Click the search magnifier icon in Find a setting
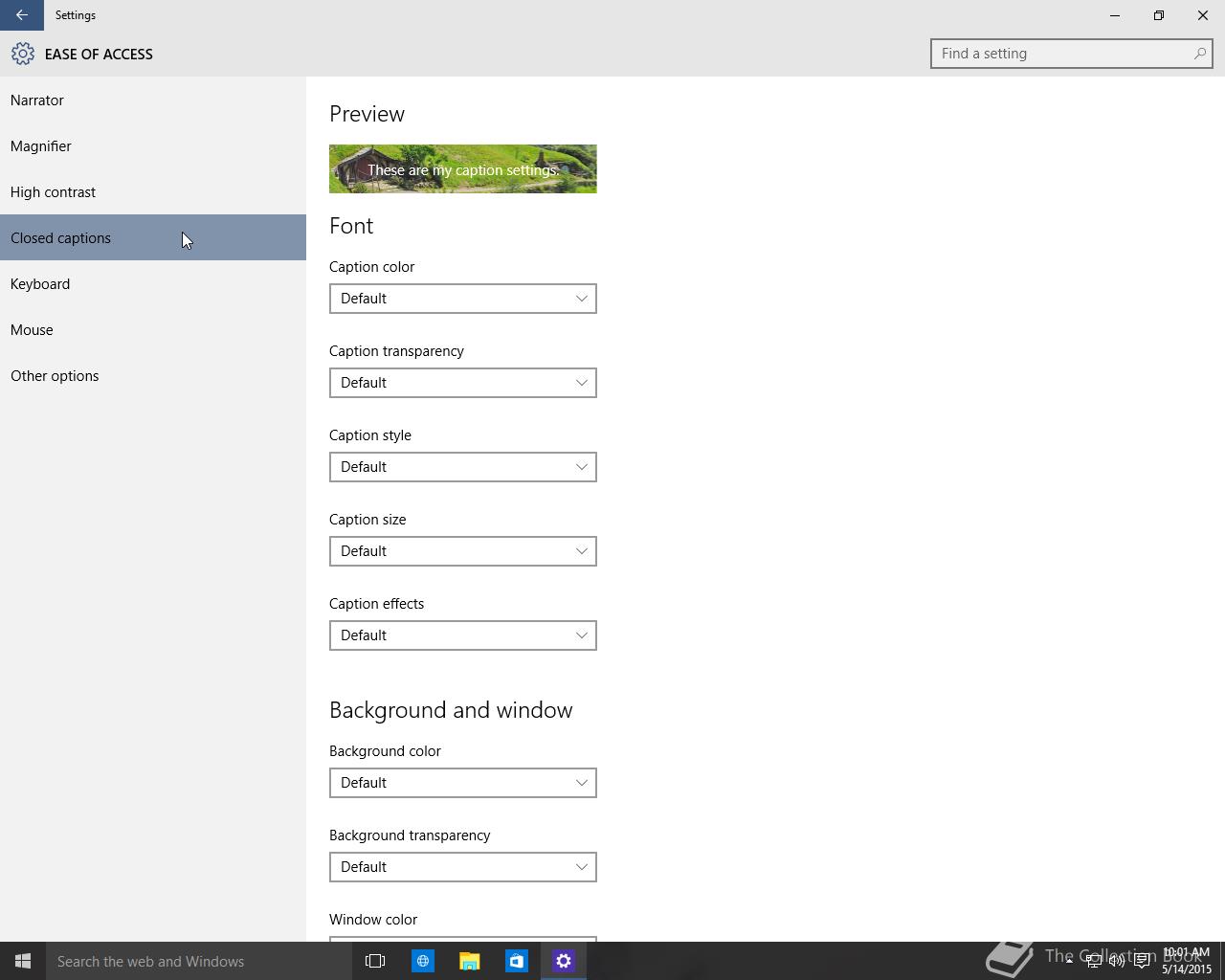The height and width of the screenshot is (980, 1225). (1199, 54)
